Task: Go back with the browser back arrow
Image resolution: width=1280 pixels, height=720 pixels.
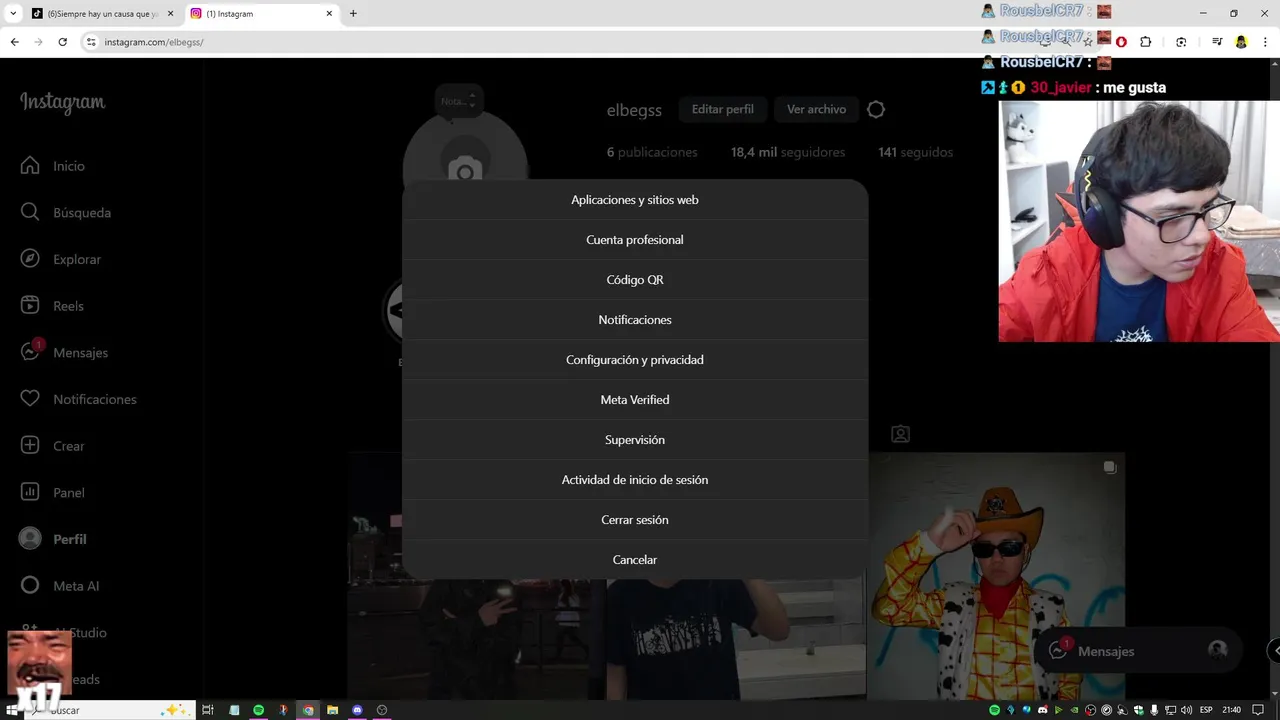Action: pos(14,42)
